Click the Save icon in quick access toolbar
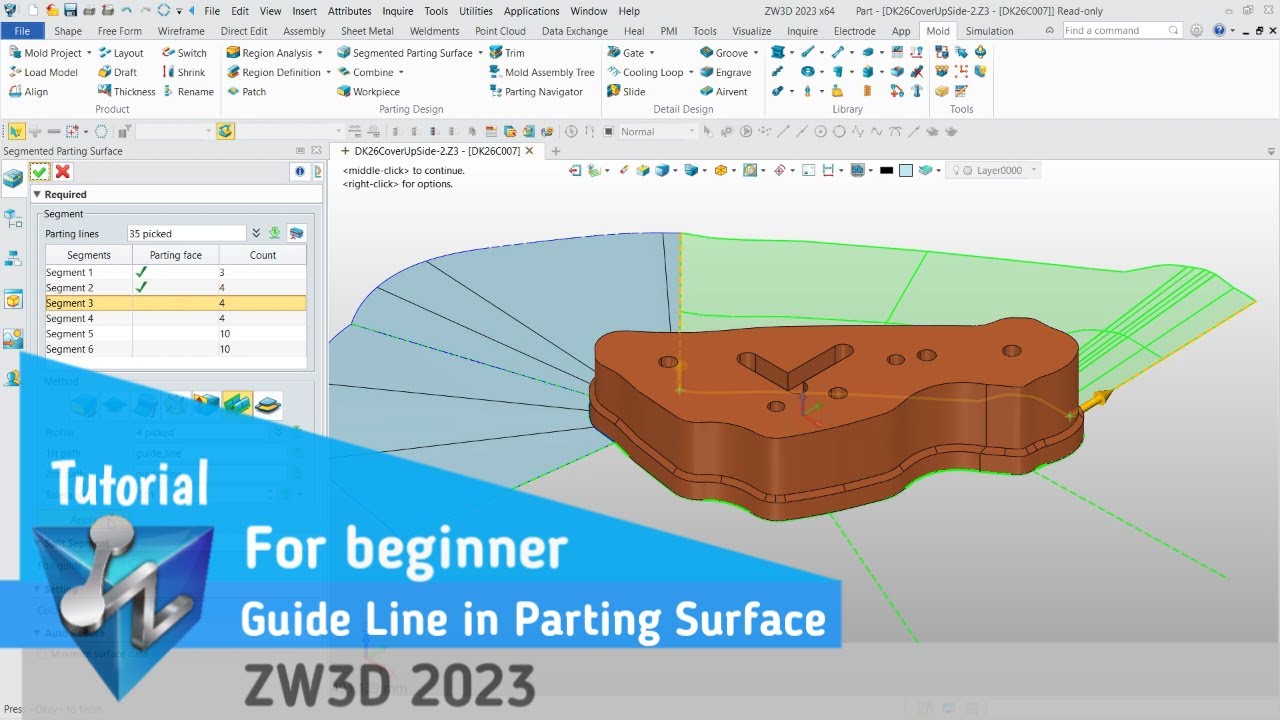 (70, 11)
